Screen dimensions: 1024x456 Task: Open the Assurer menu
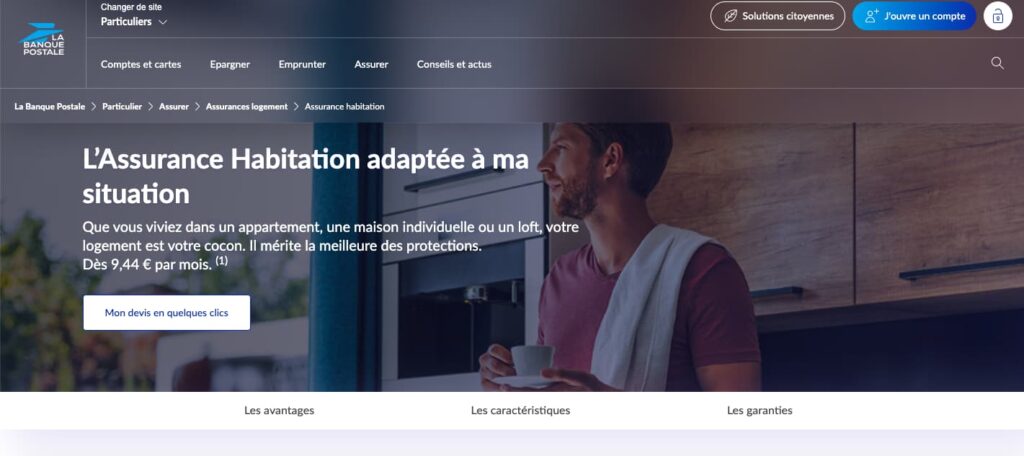pyautogui.click(x=372, y=65)
